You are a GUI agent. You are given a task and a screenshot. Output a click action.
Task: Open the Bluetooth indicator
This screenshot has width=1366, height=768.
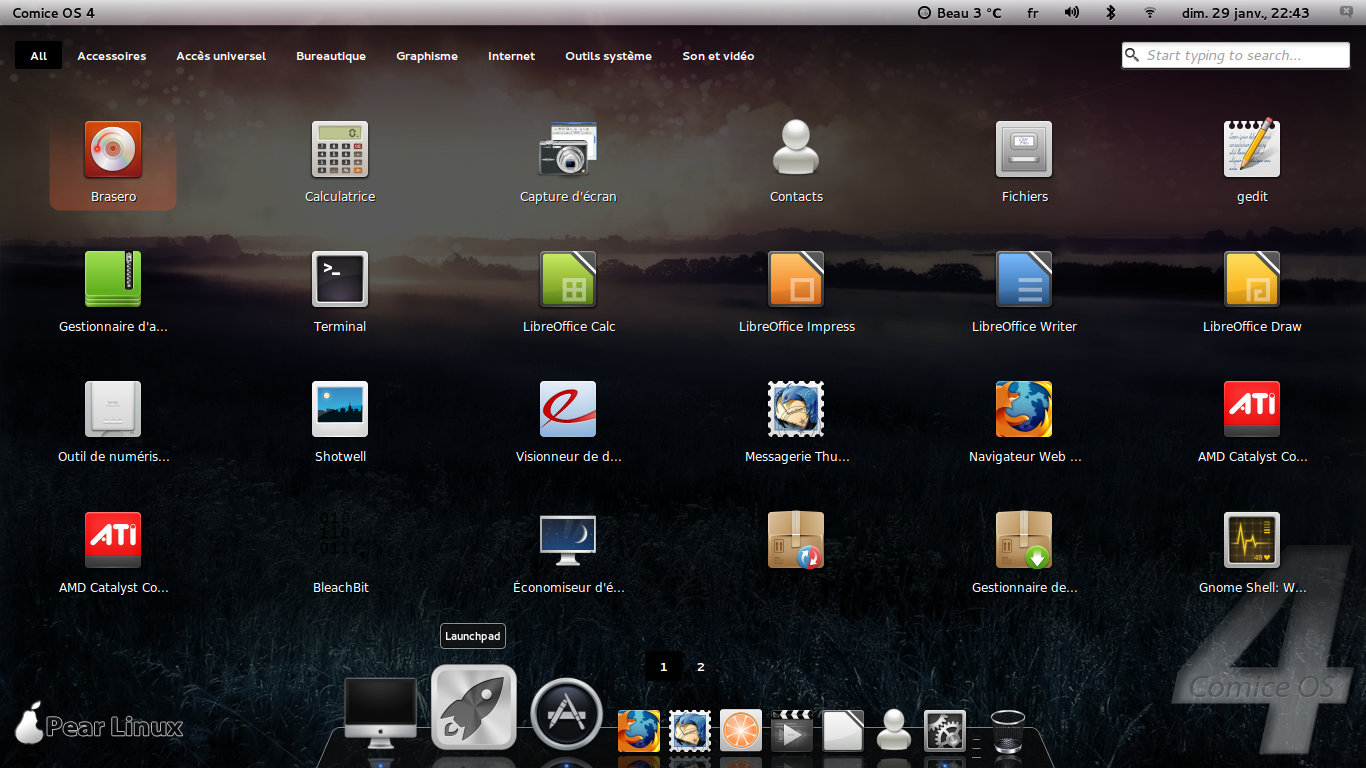point(1110,13)
